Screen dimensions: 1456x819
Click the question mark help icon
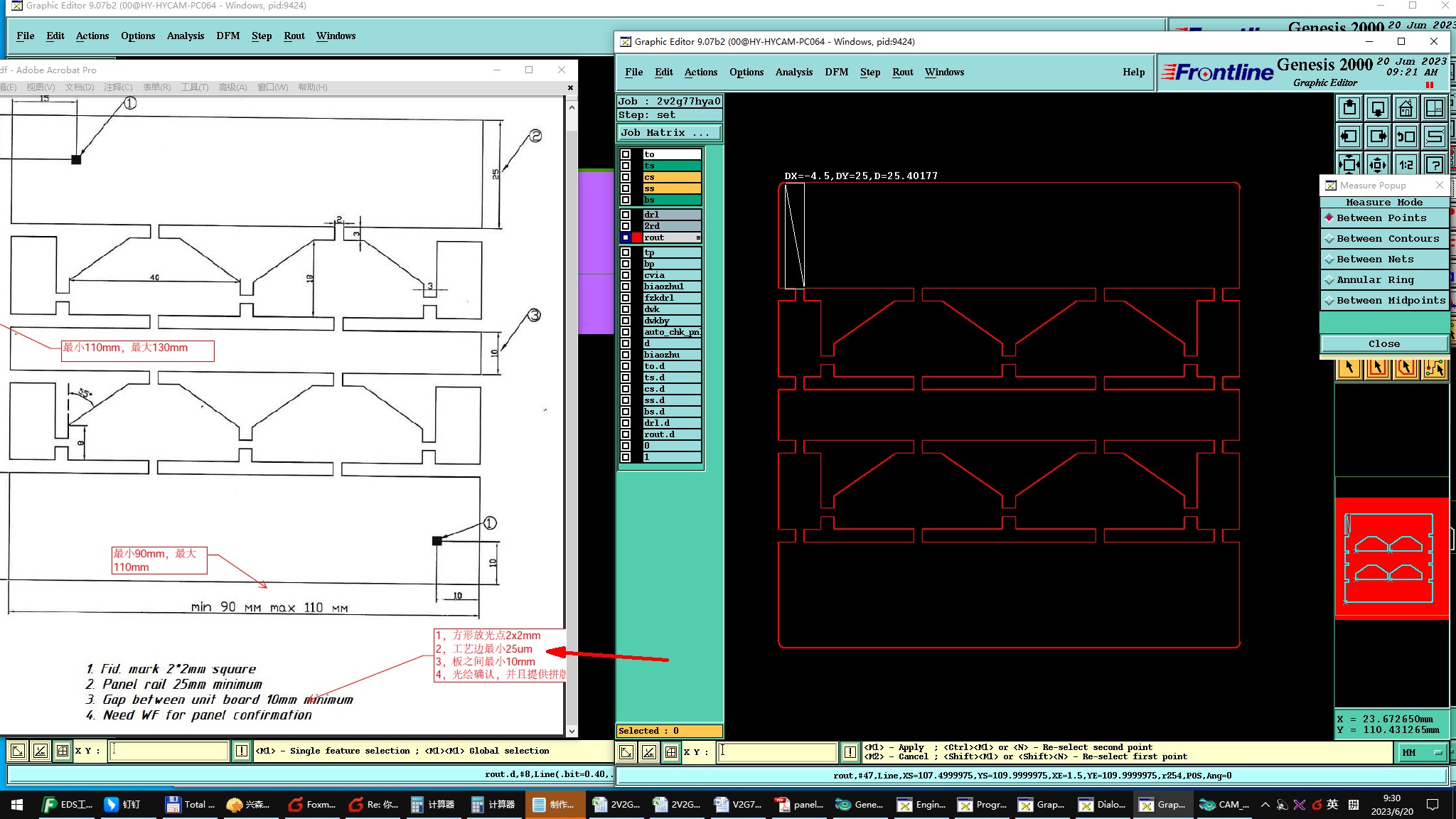[x=1435, y=164]
